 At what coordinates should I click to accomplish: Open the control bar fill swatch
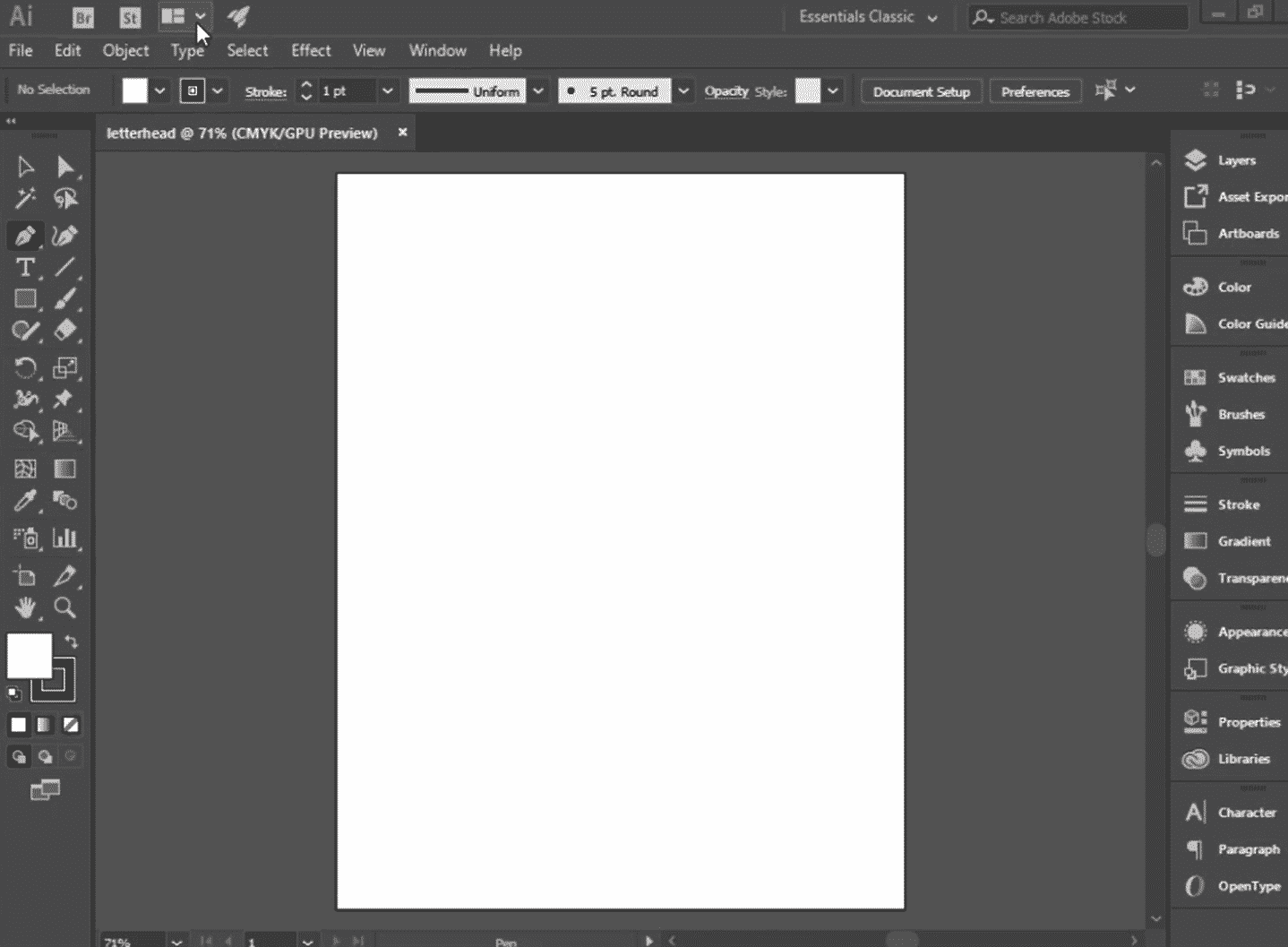tap(135, 90)
